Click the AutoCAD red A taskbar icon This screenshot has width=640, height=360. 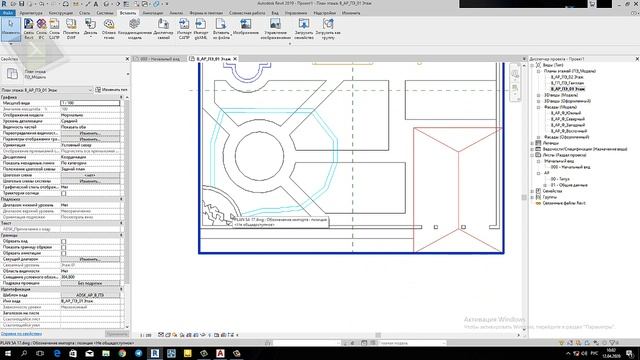coord(220,353)
